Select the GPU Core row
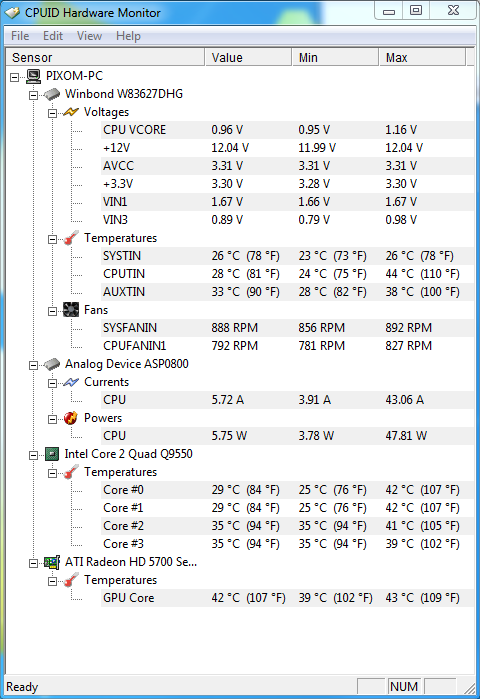Image resolution: width=480 pixels, height=699 pixels. [287, 598]
